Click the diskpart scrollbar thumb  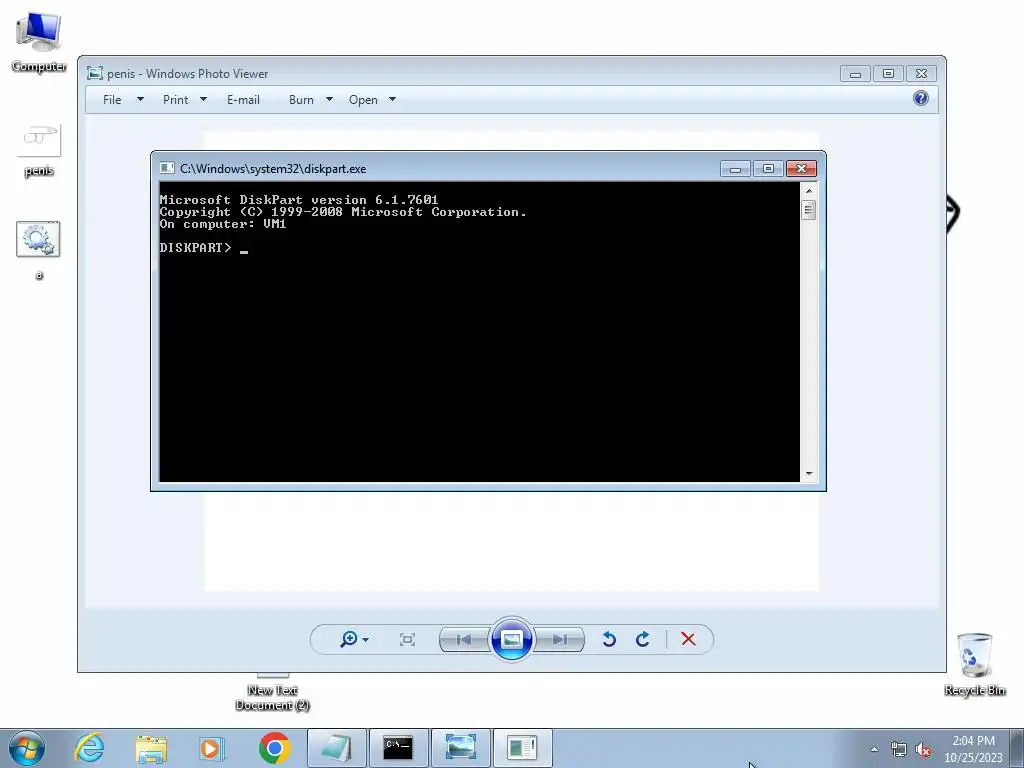pyautogui.click(x=809, y=210)
